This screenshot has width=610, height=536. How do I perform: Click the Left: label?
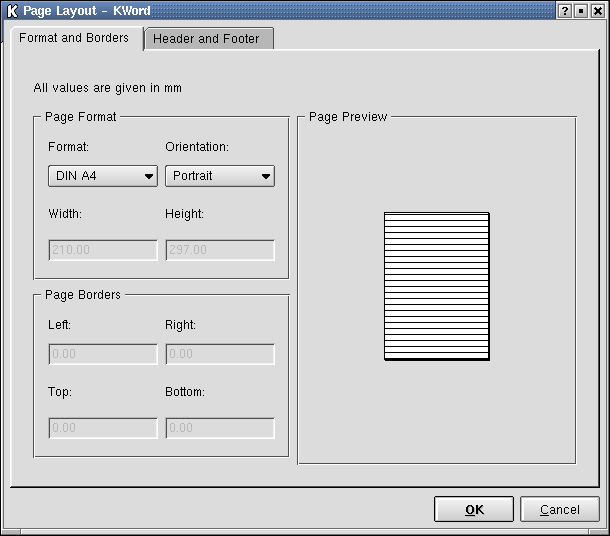(60, 325)
